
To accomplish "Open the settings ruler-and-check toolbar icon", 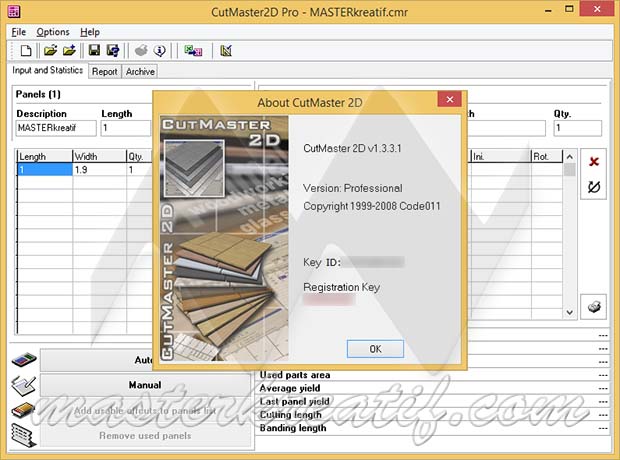I will point(226,51).
